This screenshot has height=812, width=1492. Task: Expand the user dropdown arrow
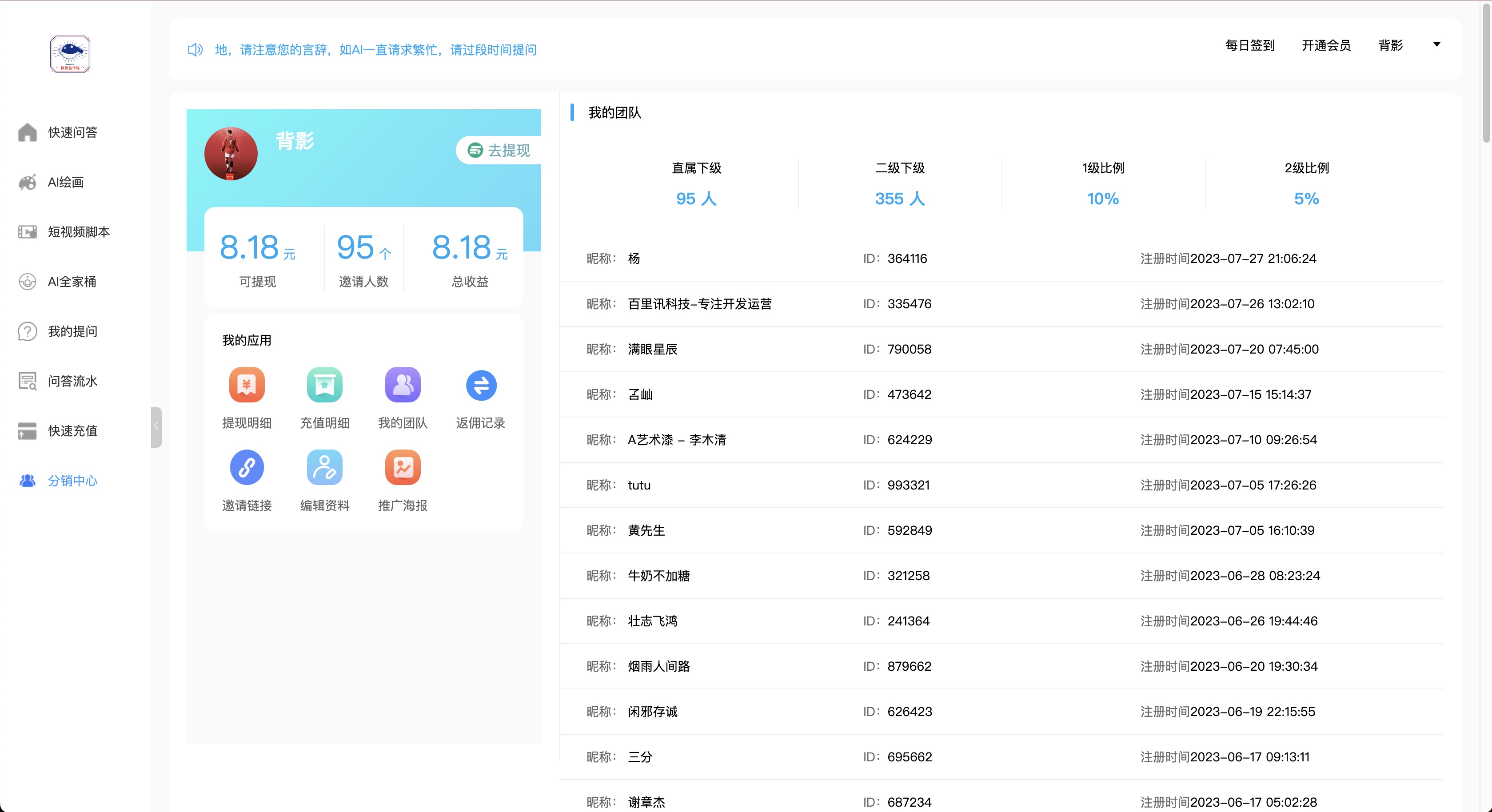pos(1436,44)
